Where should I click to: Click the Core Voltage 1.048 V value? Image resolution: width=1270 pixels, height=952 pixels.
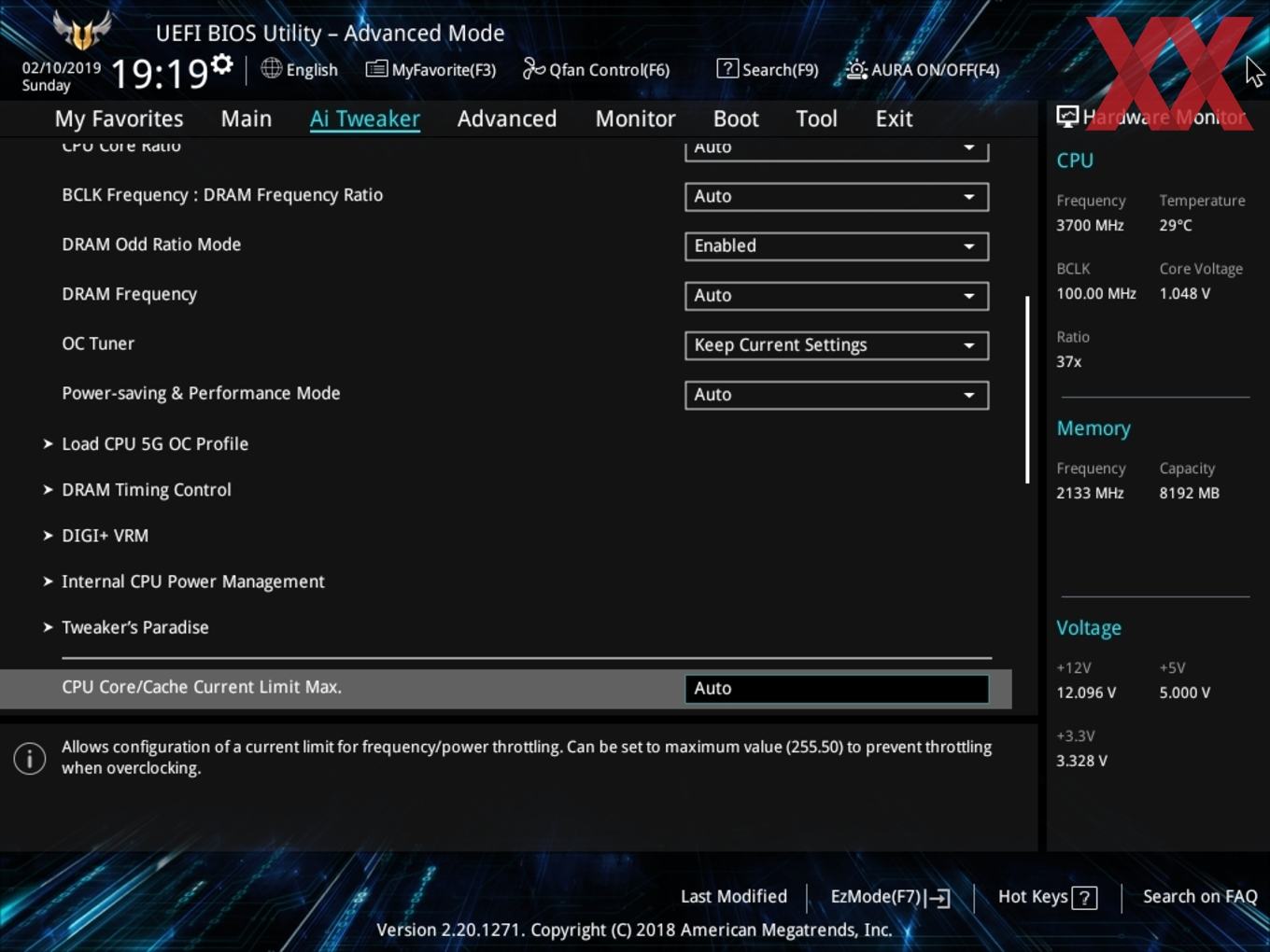(x=1185, y=293)
